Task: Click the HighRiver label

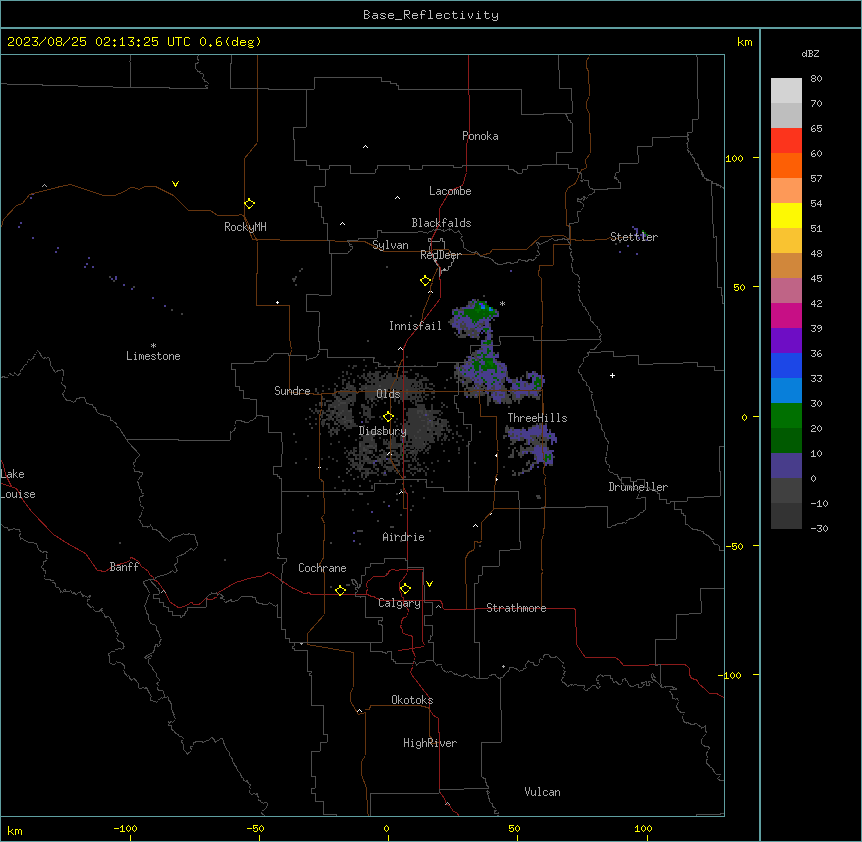Action: pos(430,743)
